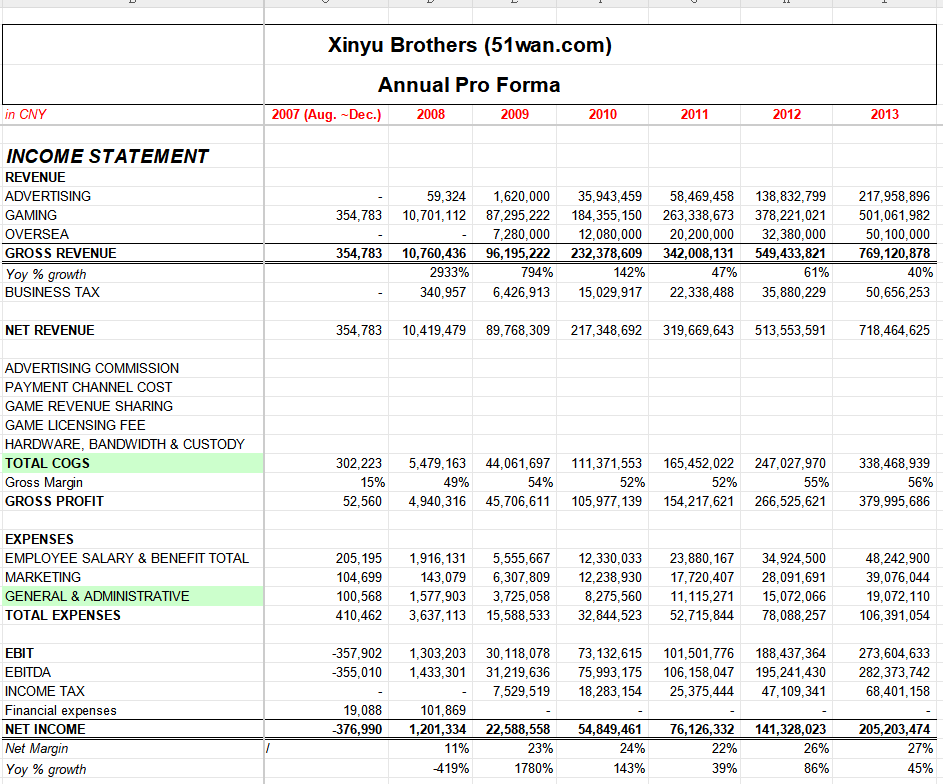
Task: Select highlighted 'GENERAL & ADMINISTRATIVE' cell
Action: (132, 596)
